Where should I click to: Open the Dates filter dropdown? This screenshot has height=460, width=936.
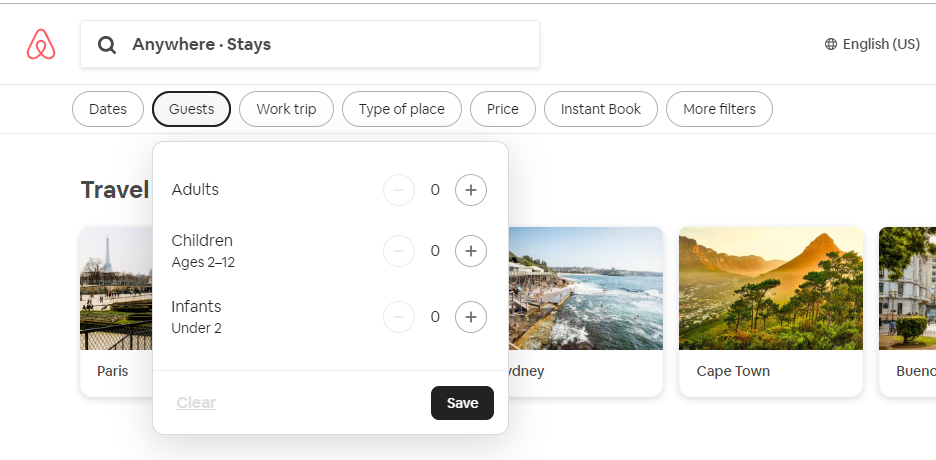[108, 109]
